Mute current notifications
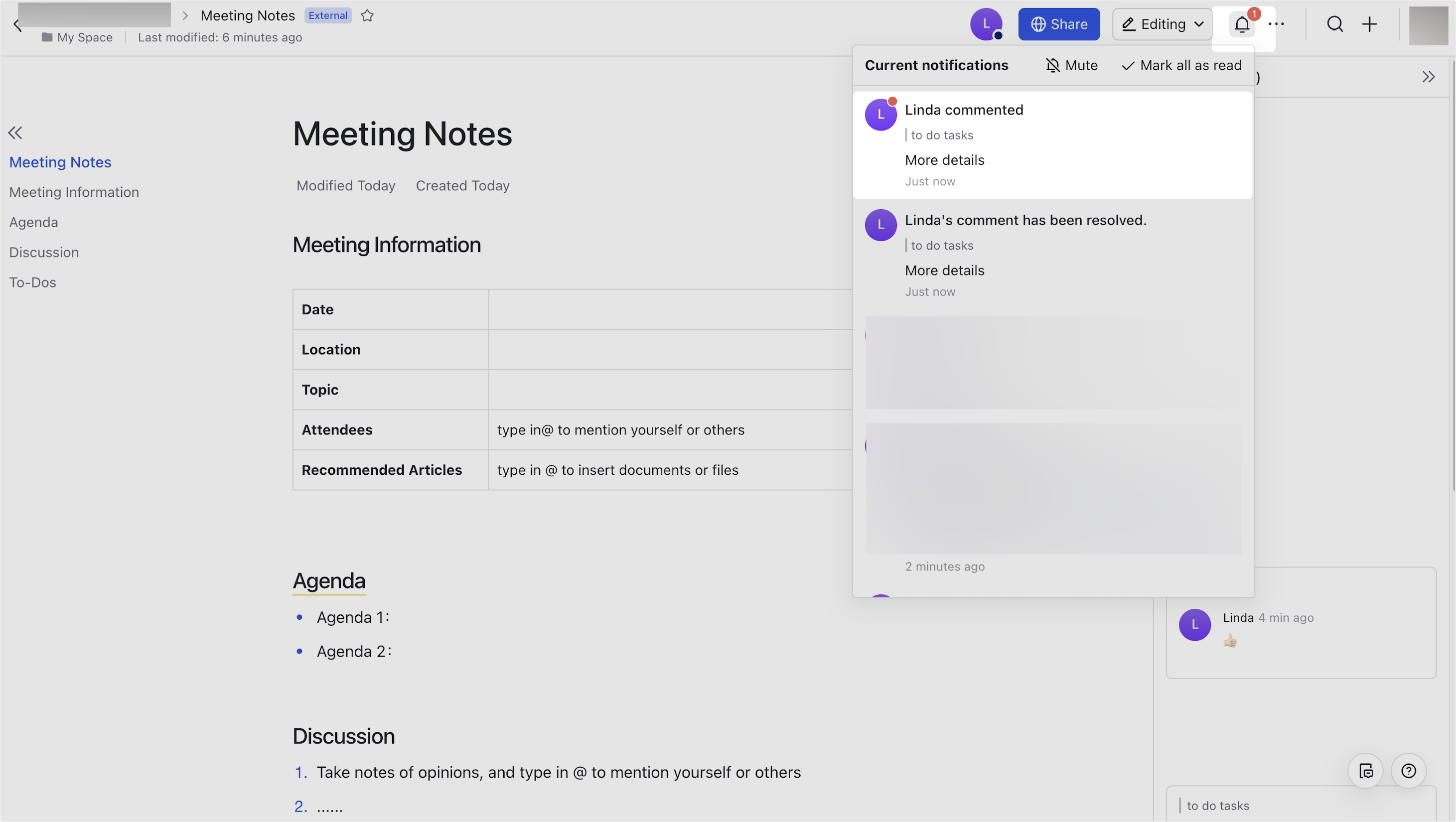This screenshot has width=1456, height=822. (1072, 66)
